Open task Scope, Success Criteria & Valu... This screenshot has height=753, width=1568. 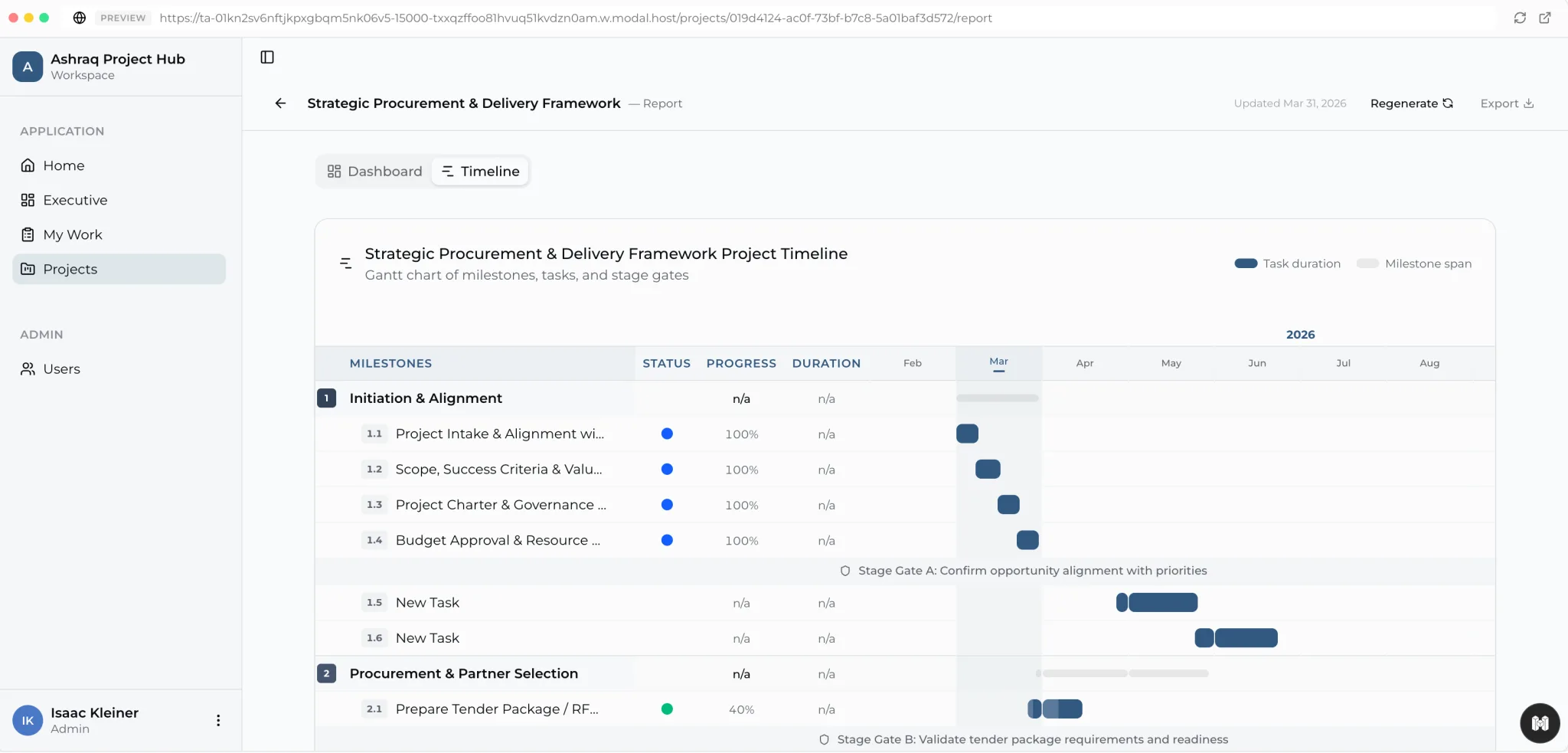(499, 470)
